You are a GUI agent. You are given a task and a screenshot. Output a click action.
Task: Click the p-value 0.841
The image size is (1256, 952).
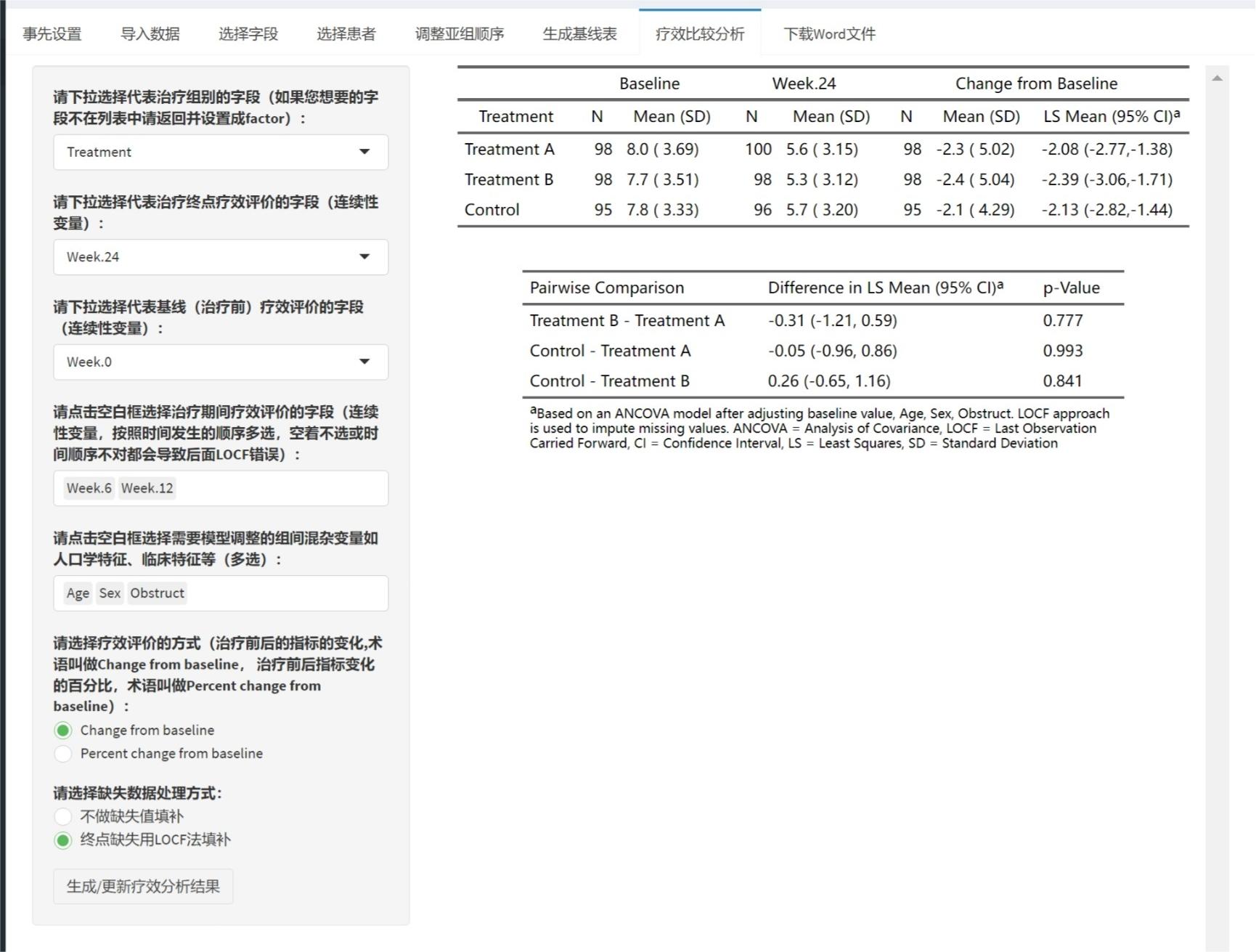[1063, 381]
